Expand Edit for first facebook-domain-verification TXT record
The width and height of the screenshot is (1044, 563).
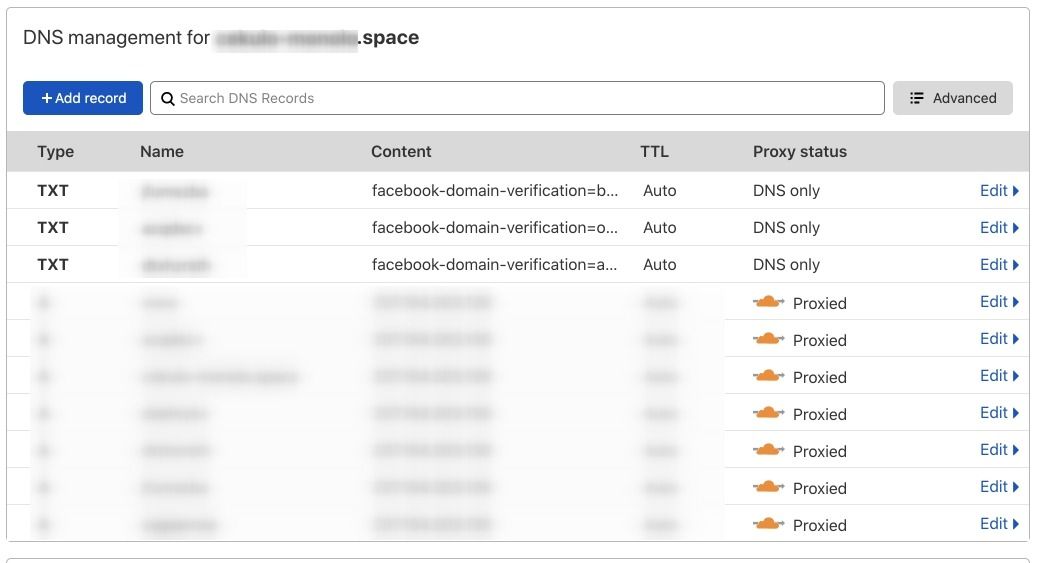coord(998,190)
